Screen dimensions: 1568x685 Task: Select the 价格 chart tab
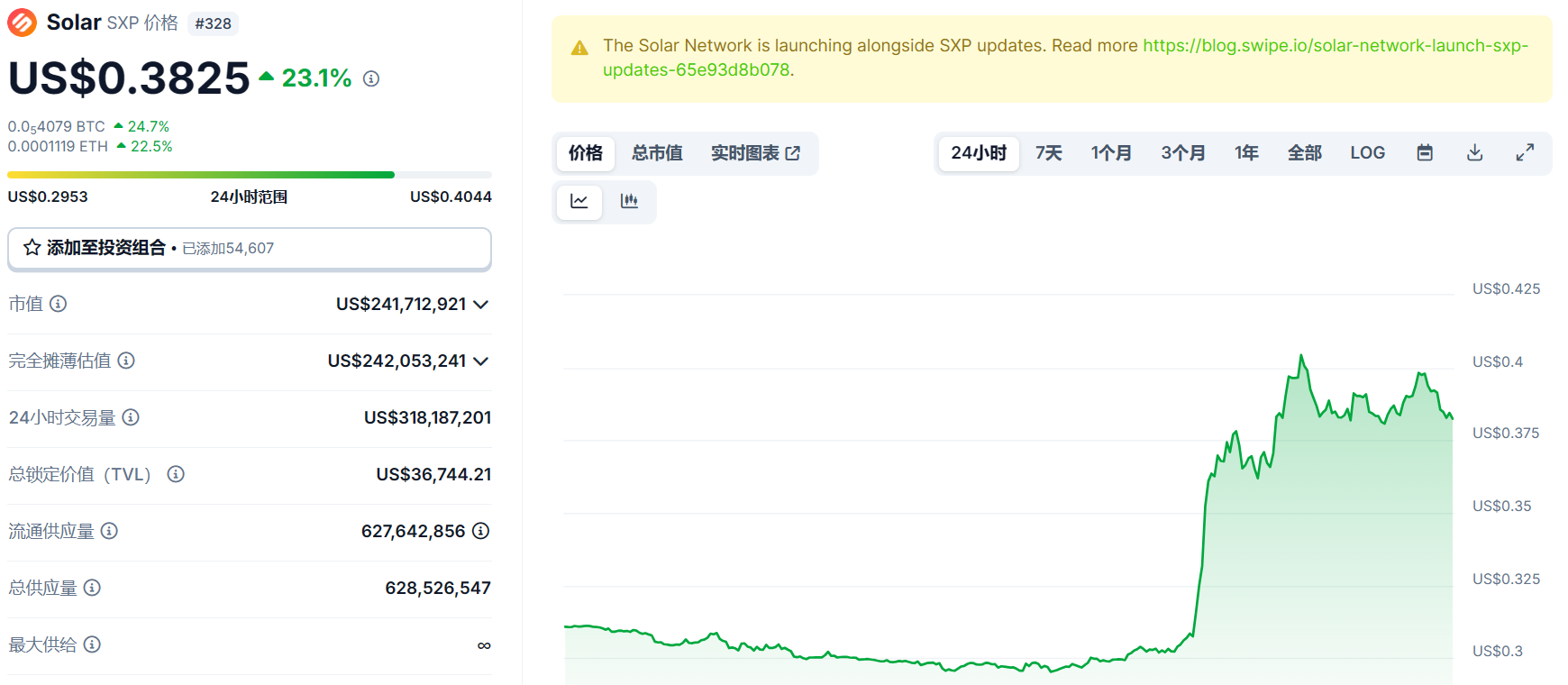pyautogui.click(x=586, y=153)
